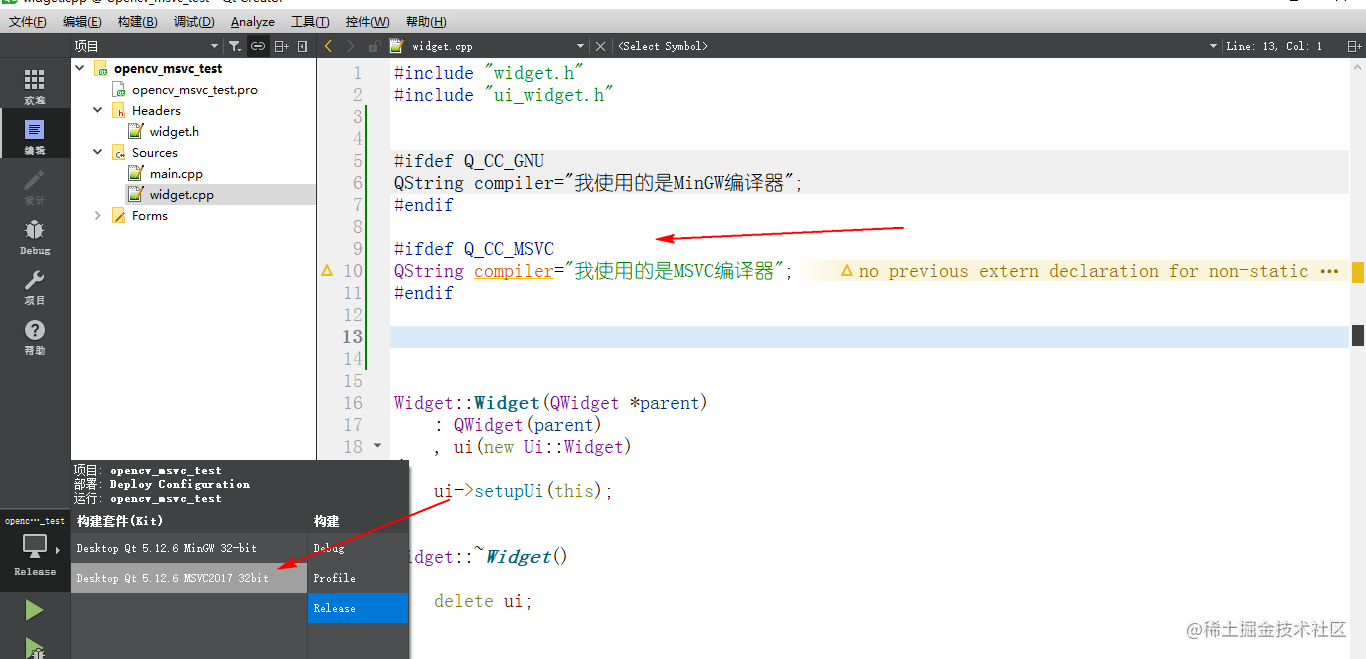Choose the Profile build configuration
1366x659 pixels.
click(358, 578)
